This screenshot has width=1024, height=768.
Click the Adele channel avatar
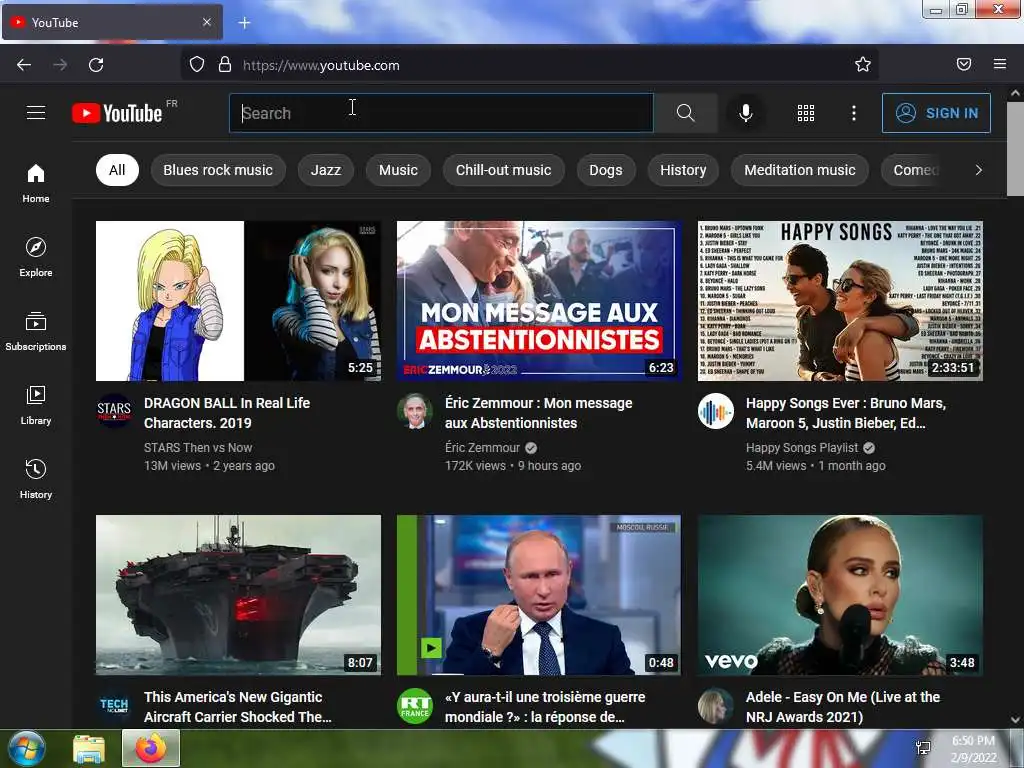point(716,705)
